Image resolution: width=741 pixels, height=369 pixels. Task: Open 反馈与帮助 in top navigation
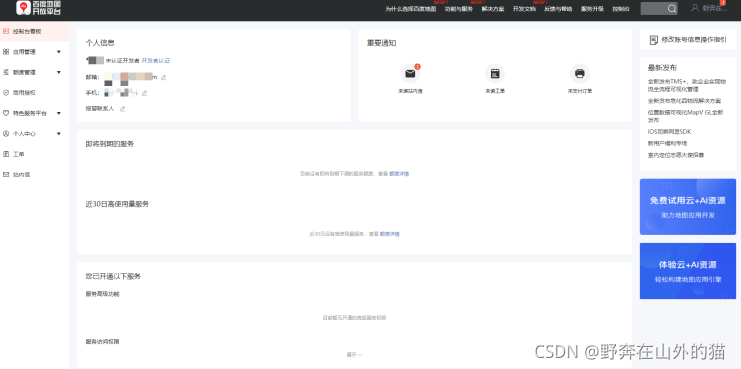(558, 9)
